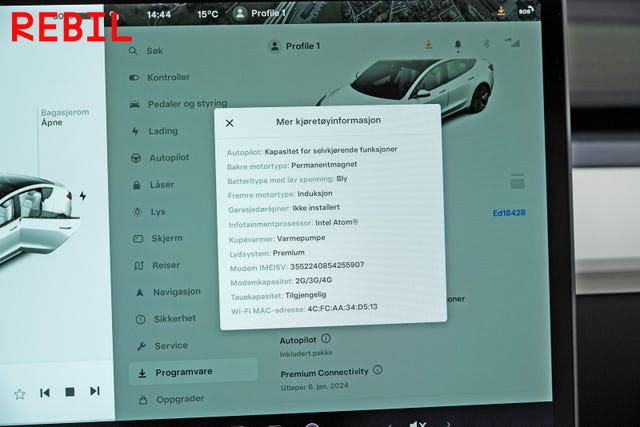This screenshot has width=640, height=427.
Task: Click Utløper 6. jan. 2024 text
Action: (x=314, y=387)
